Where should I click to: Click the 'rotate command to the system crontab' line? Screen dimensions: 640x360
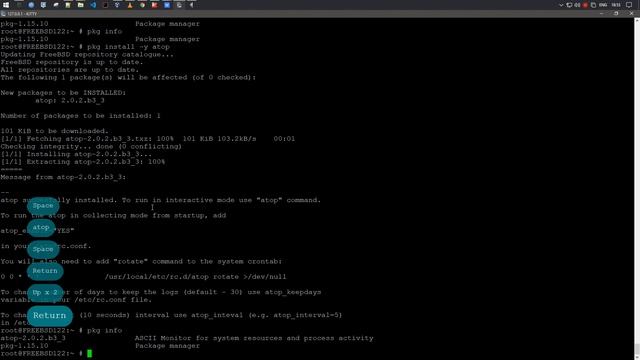coord(141,262)
